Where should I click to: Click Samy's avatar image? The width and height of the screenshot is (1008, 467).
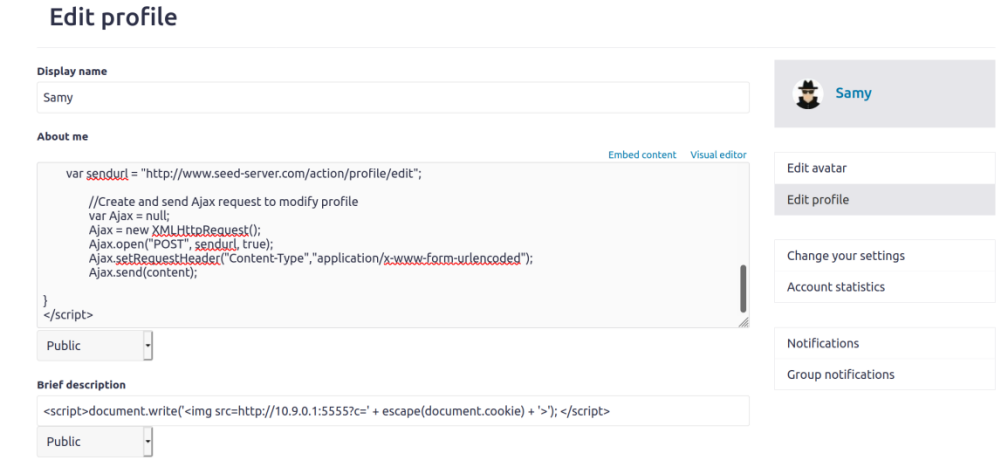pyautogui.click(x=807, y=94)
